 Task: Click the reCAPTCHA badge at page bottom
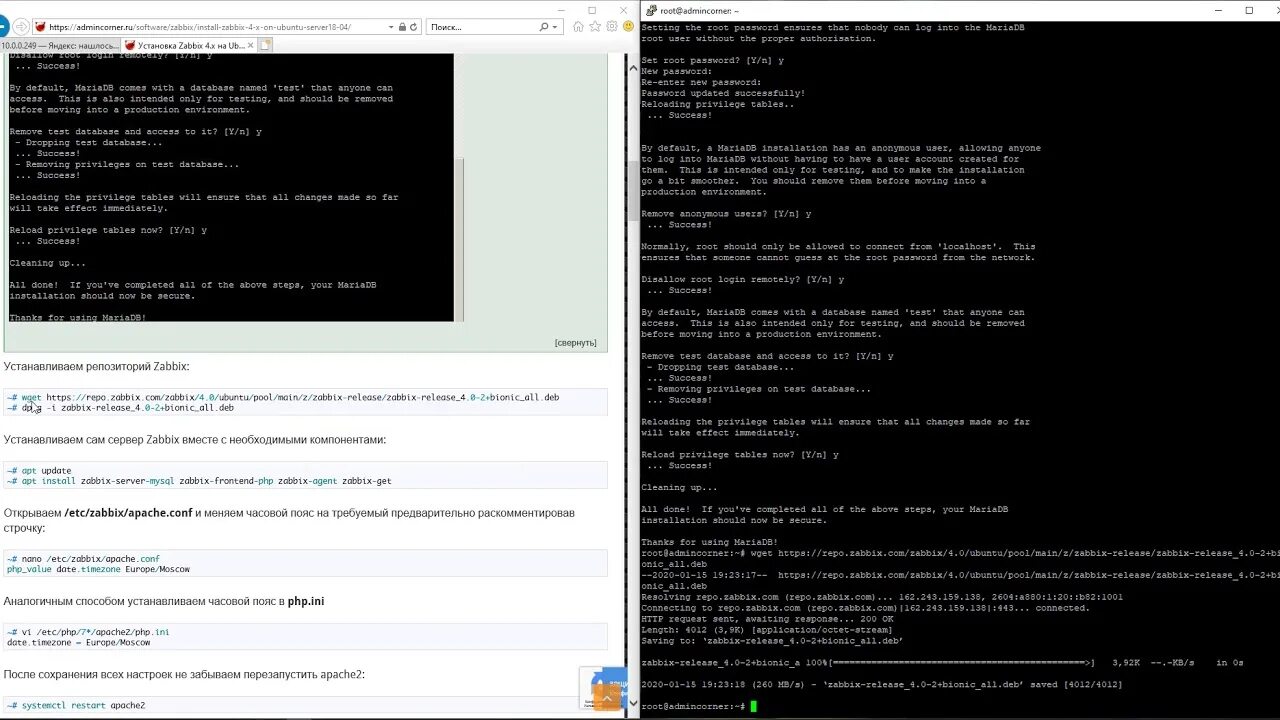pyautogui.click(x=603, y=689)
